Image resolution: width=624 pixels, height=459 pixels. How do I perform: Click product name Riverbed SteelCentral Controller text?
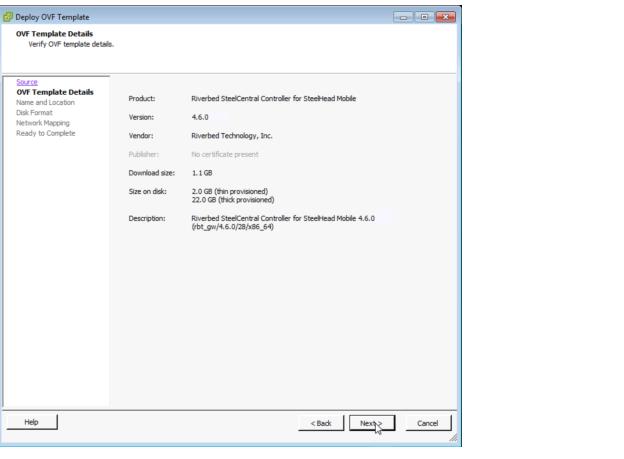point(274,99)
